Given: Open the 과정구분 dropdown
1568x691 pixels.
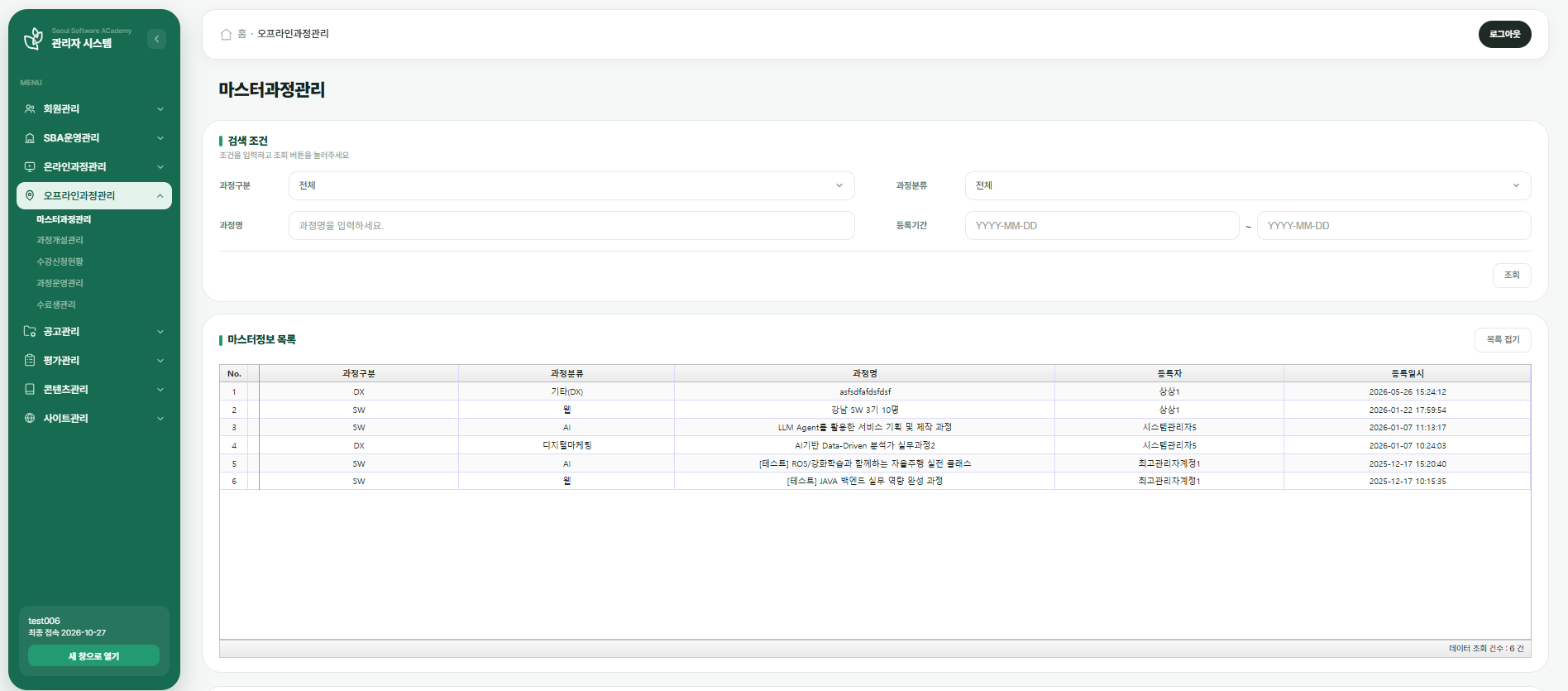Looking at the screenshot, I should tap(571, 185).
